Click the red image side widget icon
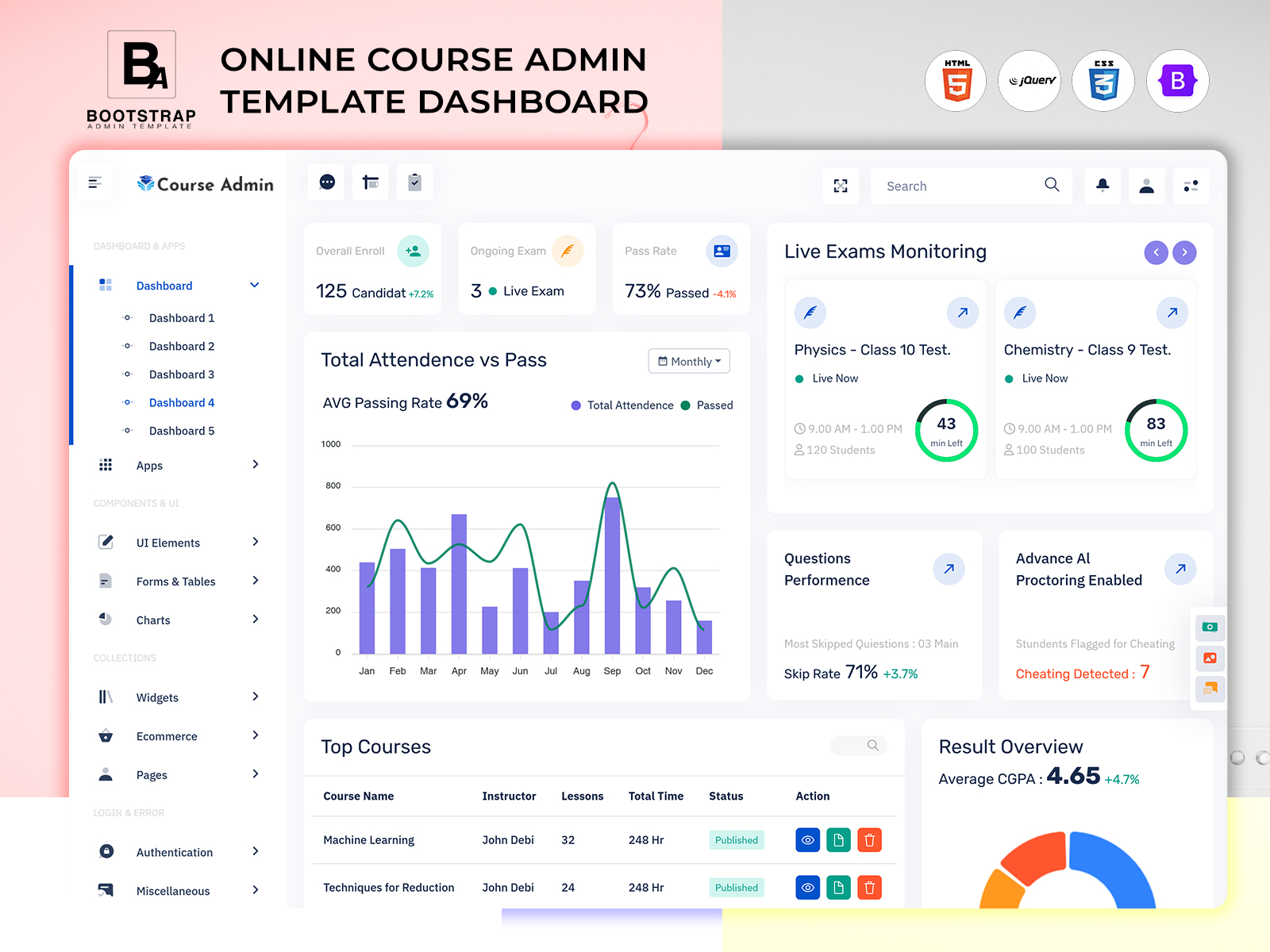 tap(1210, 658)
